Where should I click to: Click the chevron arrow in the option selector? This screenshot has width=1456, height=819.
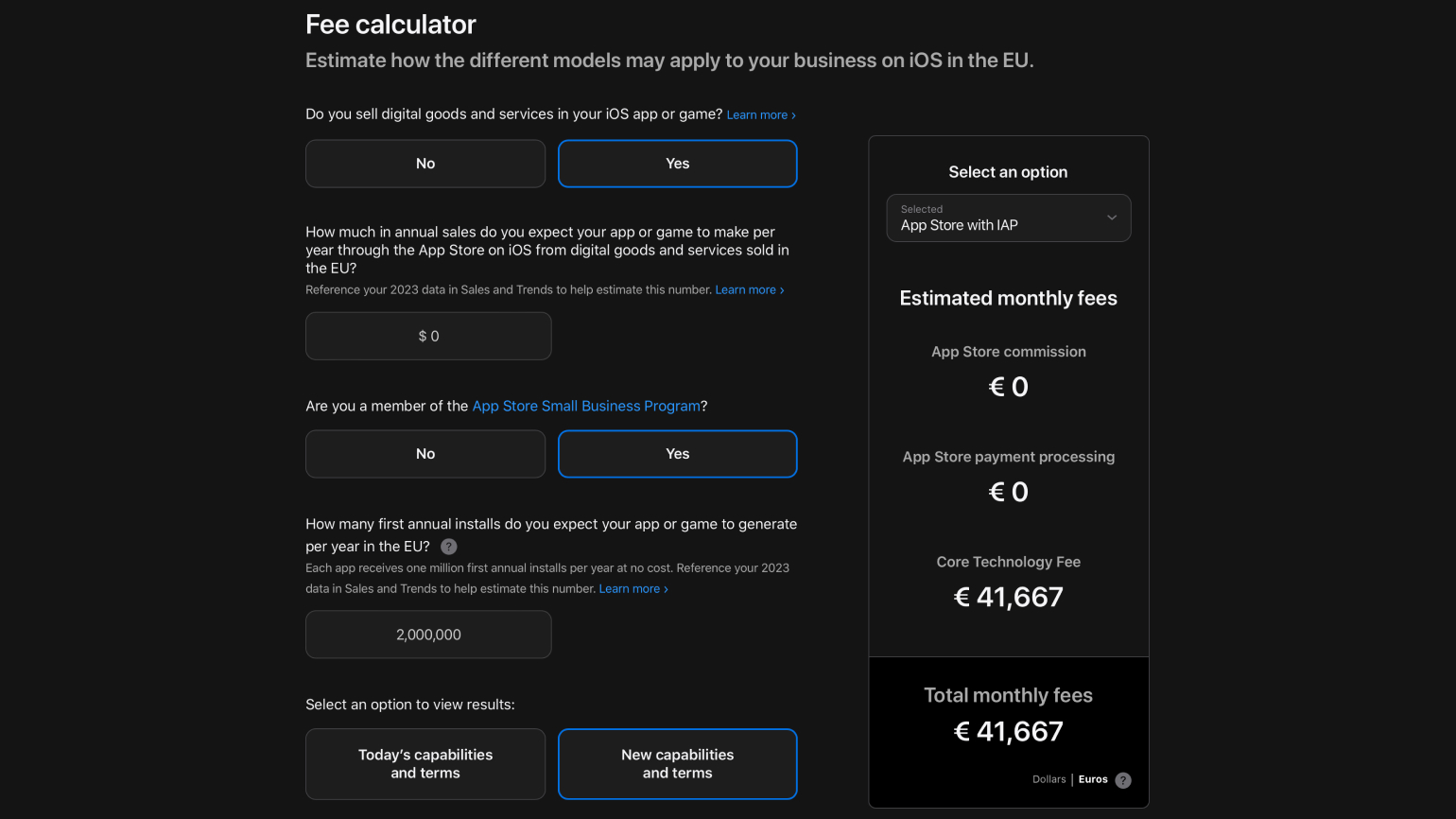(1112, 218)
